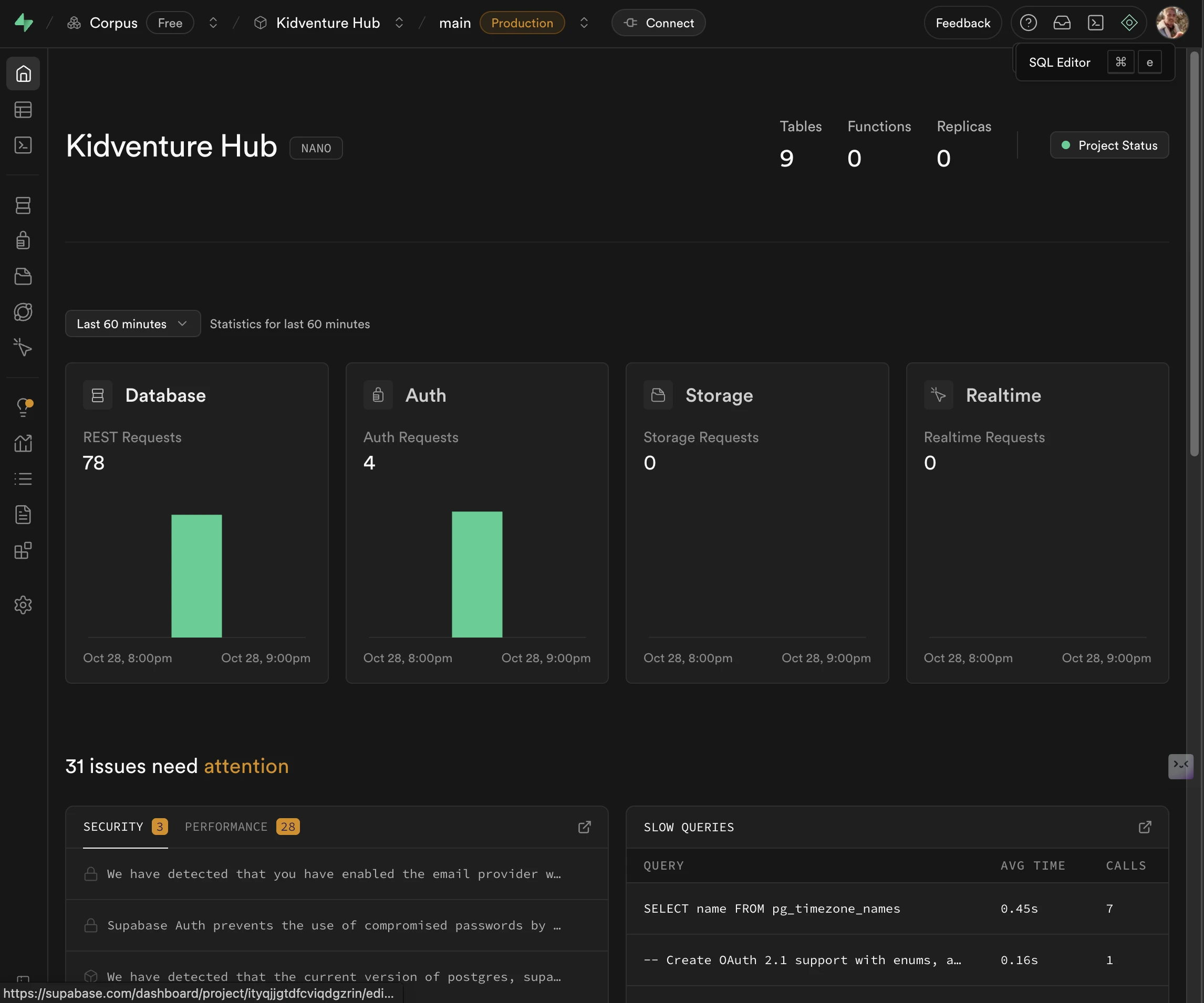Open Realtime section in sidebar
This screenshot has width=1204, height=1003.
click(23, 347)
